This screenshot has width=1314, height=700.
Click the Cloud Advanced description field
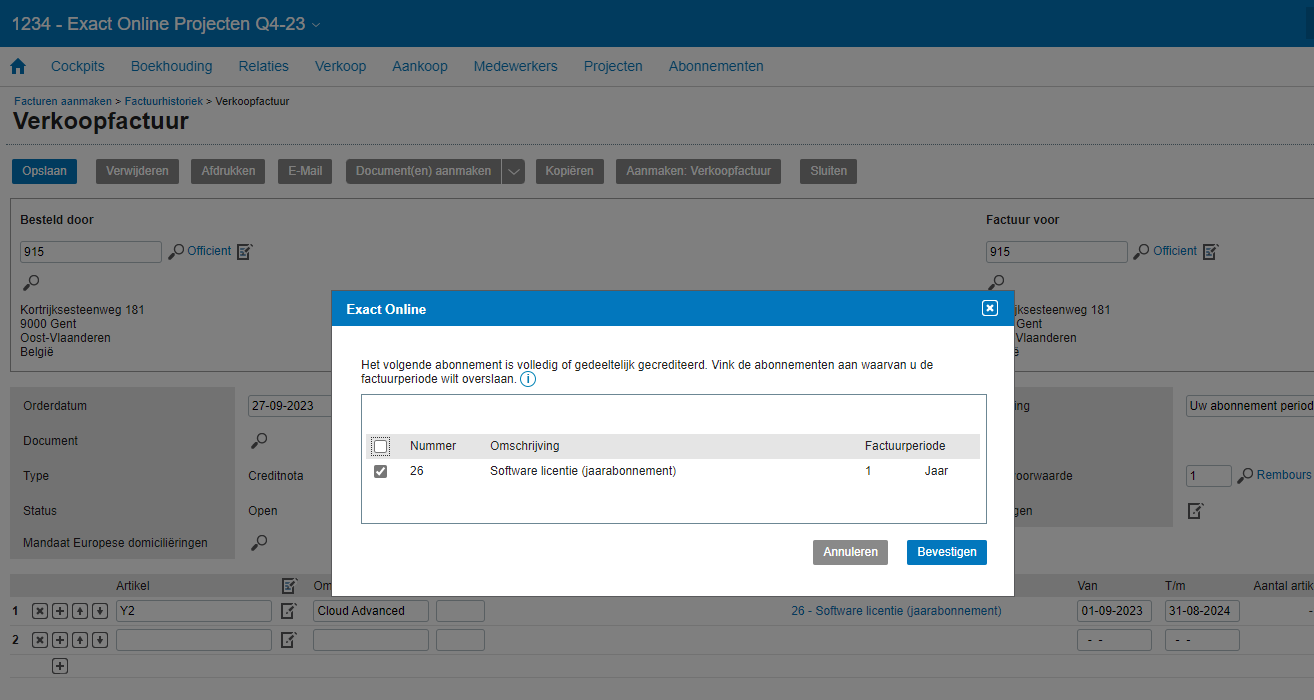[371, 611]
